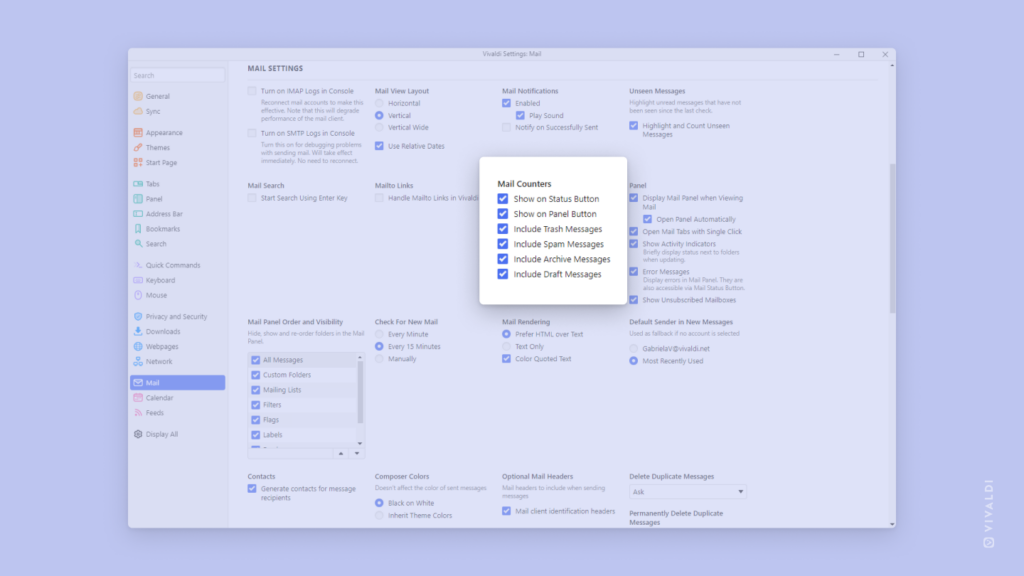Viewport: 1024px width, 576px height.
Task: Open Tabs settings icon
Action: click(x=138, y=184)
